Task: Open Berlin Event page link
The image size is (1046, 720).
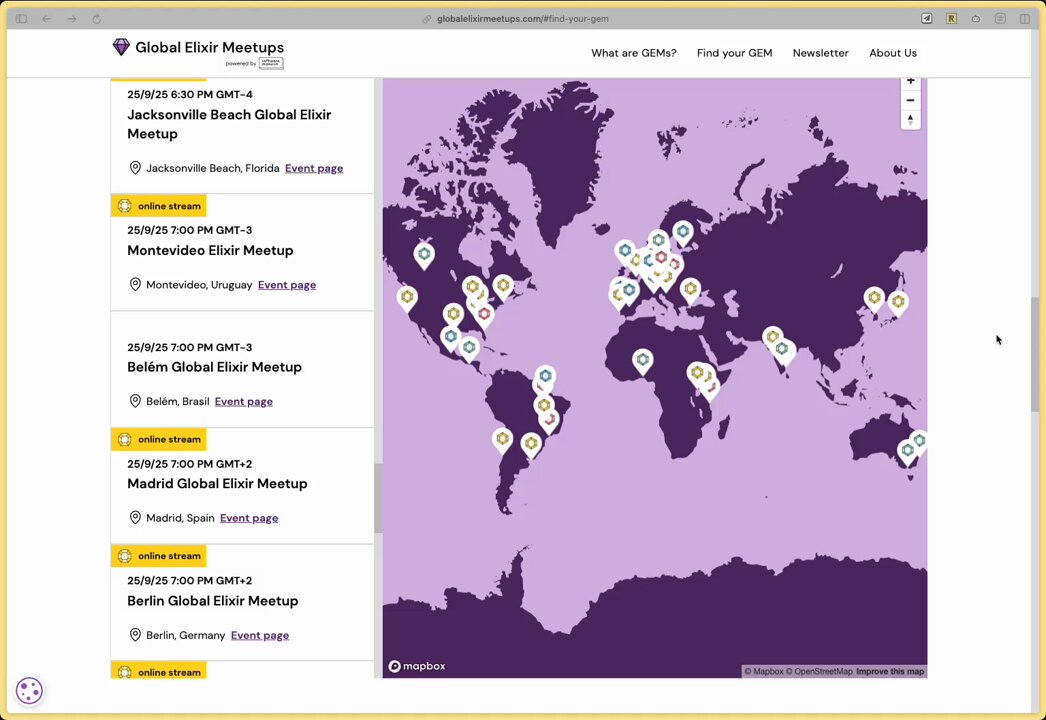Action: (x=259, y=635)
